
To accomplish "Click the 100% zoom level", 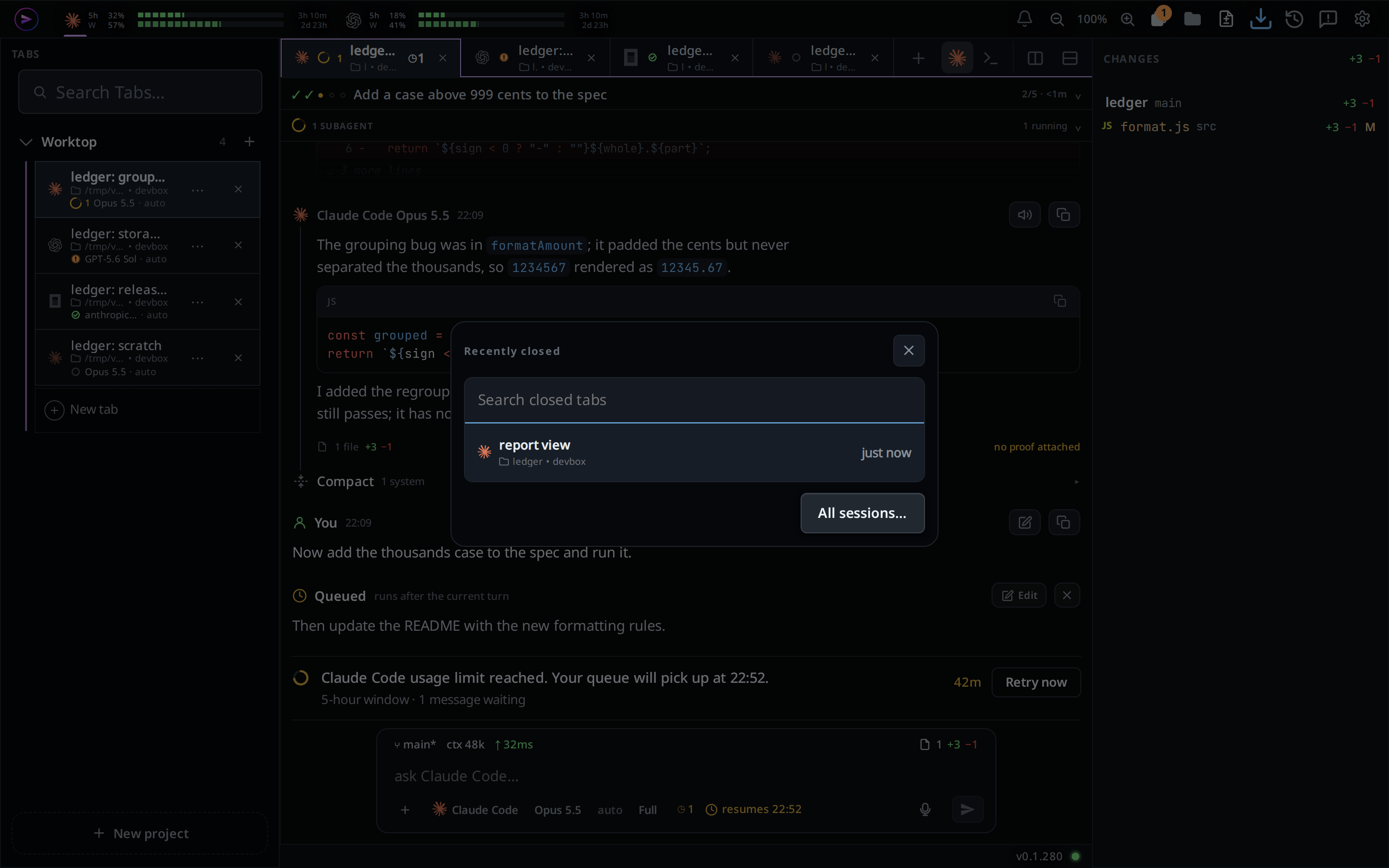I will (1092, 19).
